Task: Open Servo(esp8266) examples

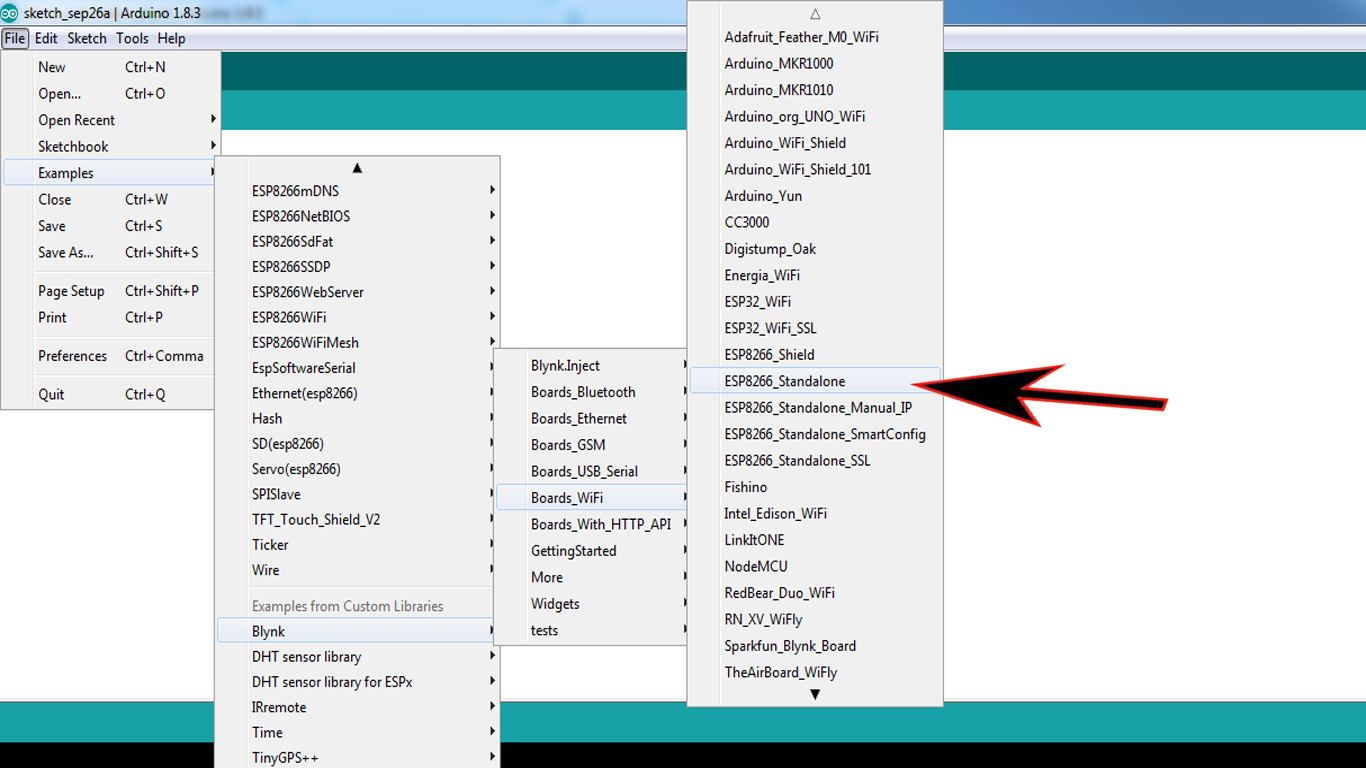Action: click(357, 469)
